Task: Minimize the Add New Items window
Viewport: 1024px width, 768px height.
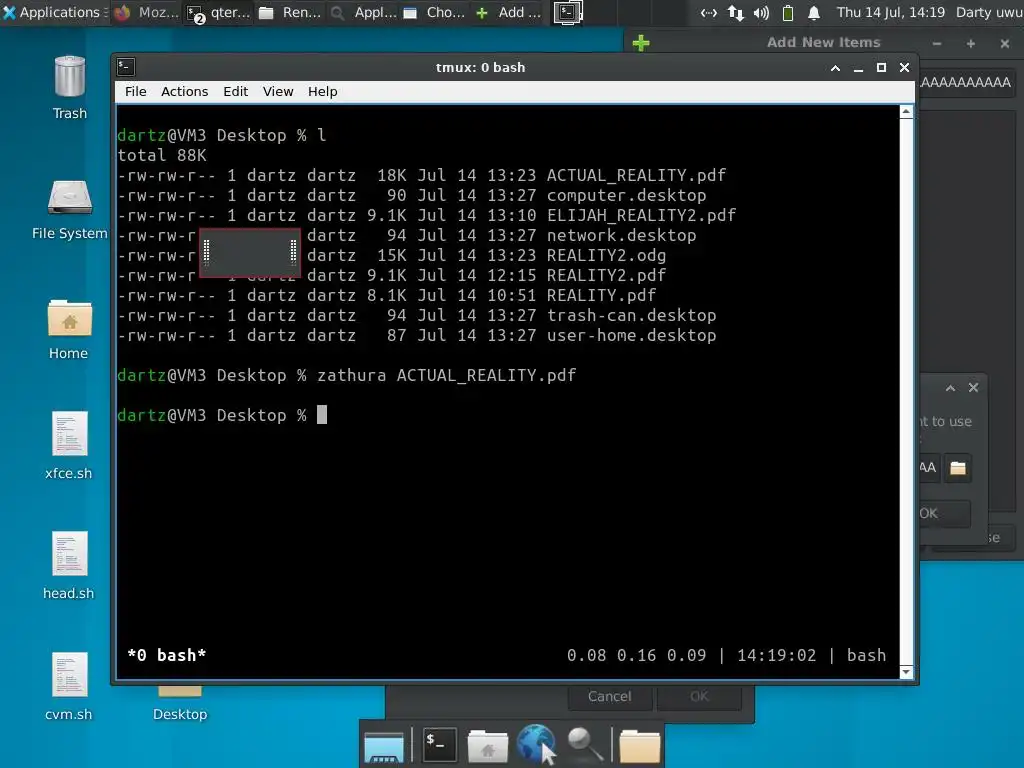Action: coord(937,44)
